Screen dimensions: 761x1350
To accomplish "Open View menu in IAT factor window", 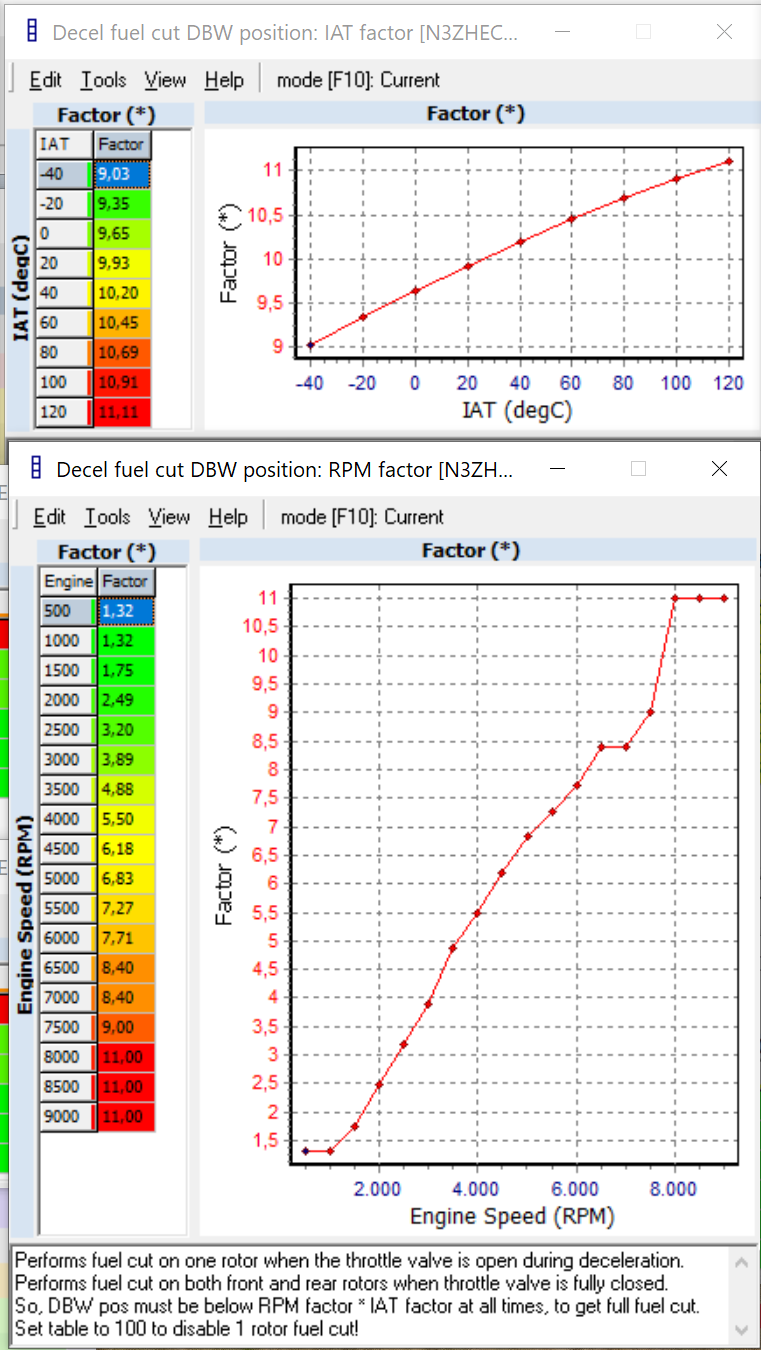I will [165, 80].
